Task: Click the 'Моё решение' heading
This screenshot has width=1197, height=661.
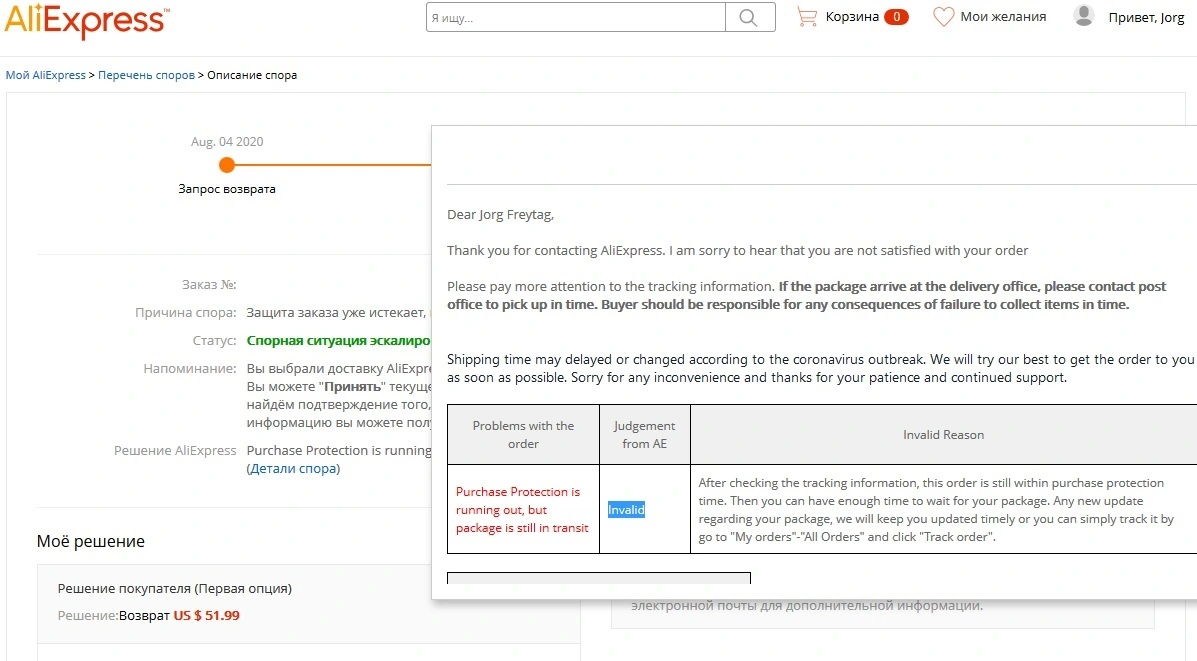Action: (x=91, y=541)
